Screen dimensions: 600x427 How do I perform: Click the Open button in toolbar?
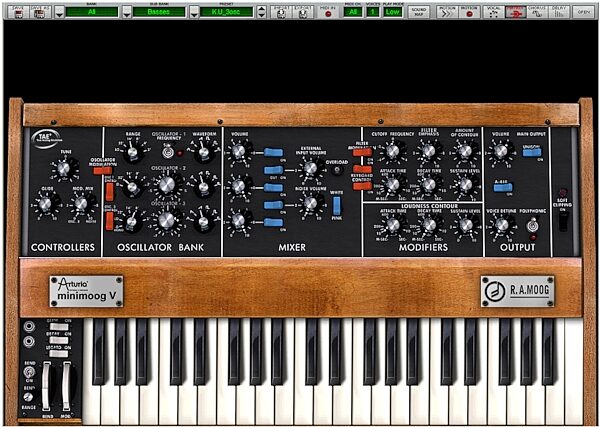pos(583,12)
